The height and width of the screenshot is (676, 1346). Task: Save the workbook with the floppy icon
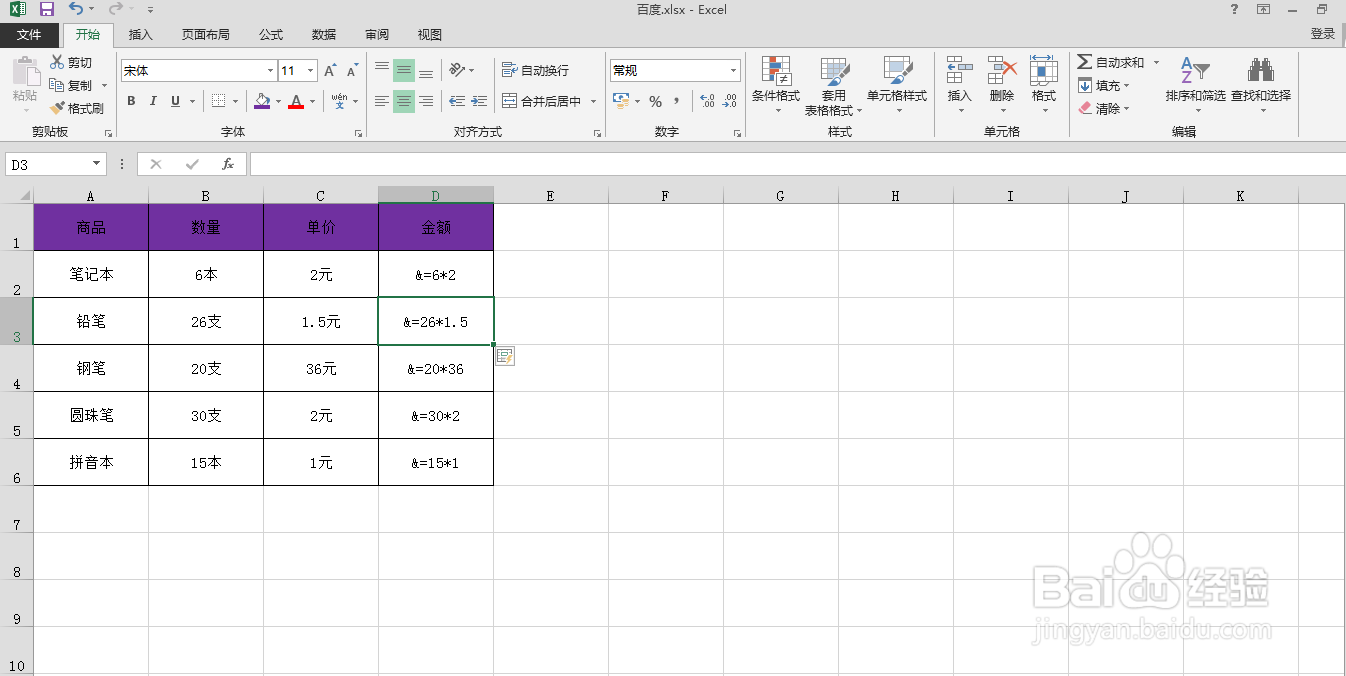47,9
